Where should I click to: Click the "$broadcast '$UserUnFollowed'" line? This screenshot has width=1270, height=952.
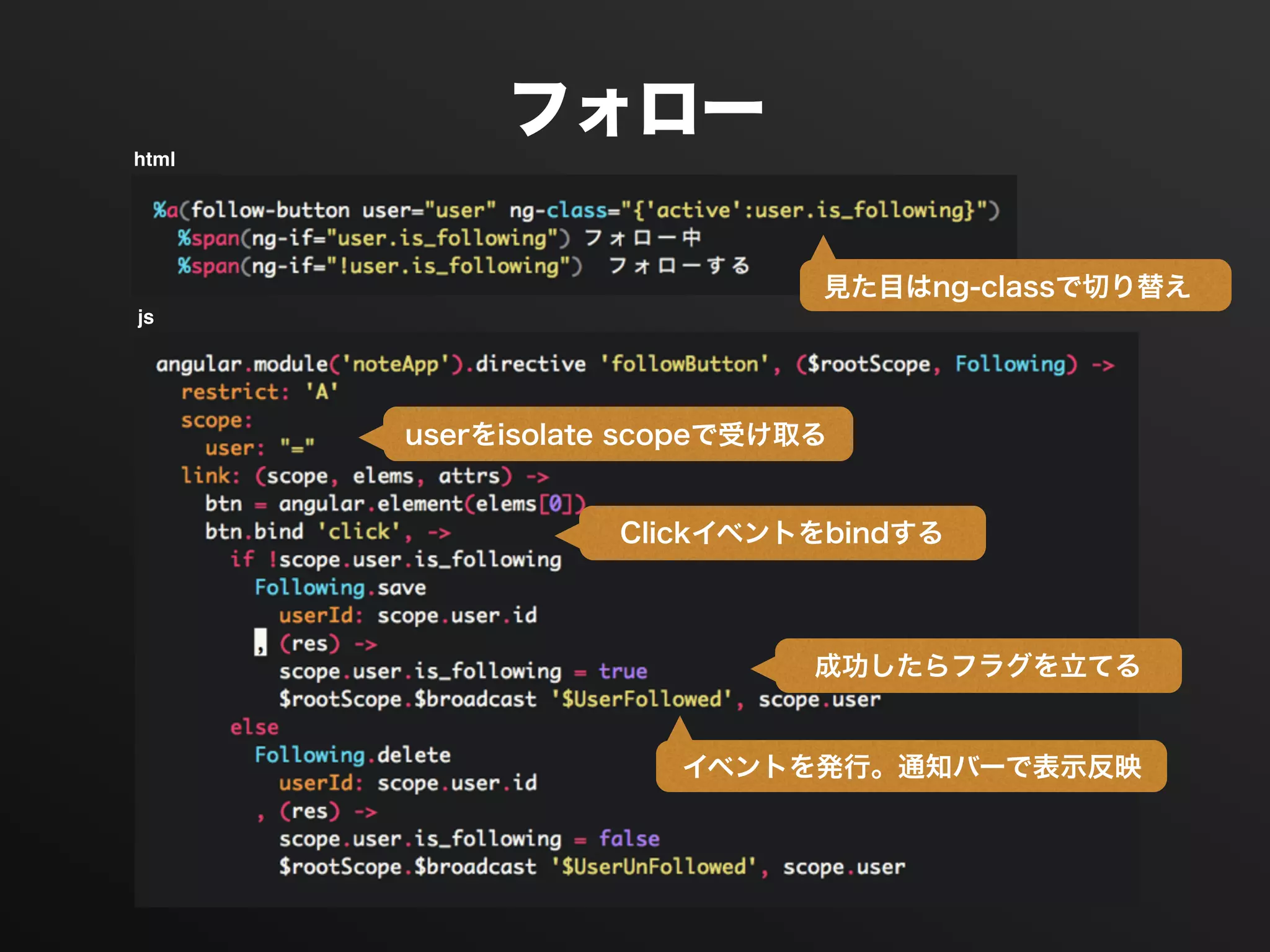click(x=592, y=866)
